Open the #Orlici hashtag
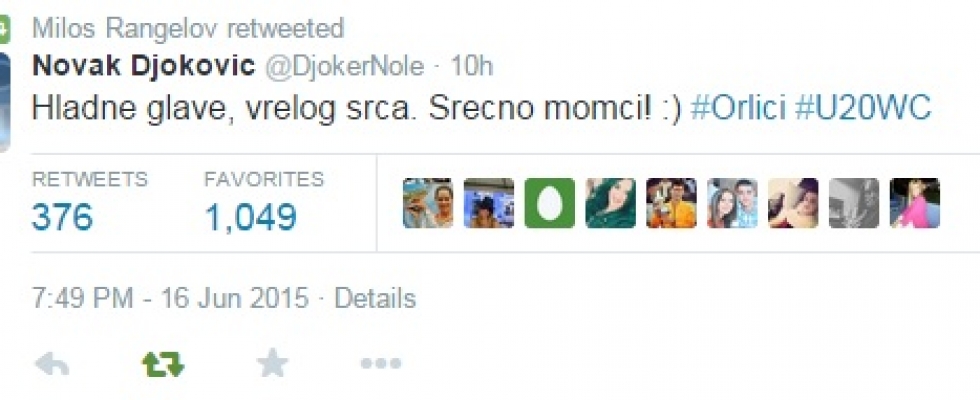The width and height of the screenshot is (980, 400). click(739, 108)
